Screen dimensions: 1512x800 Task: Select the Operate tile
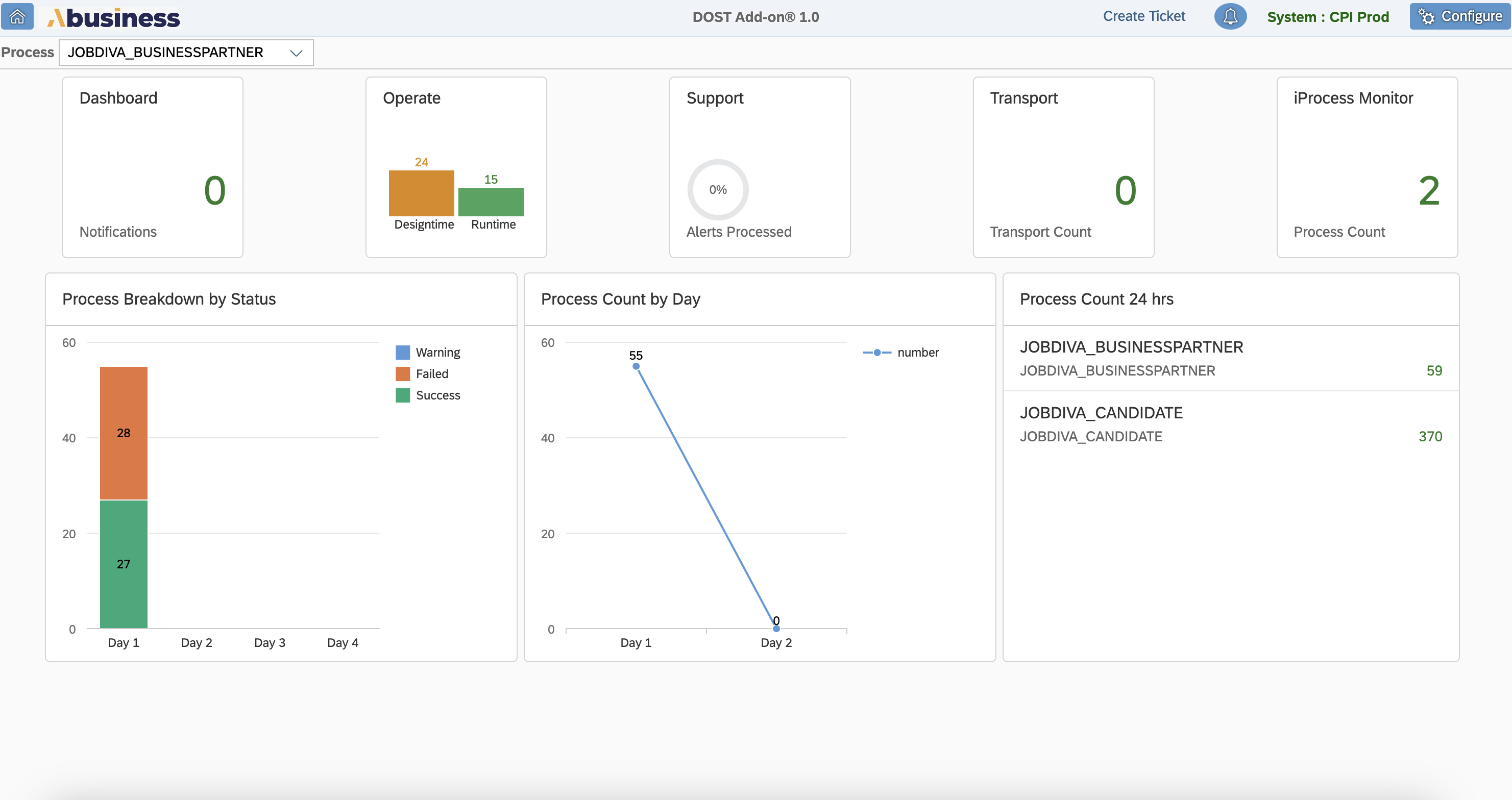point(455,166)
